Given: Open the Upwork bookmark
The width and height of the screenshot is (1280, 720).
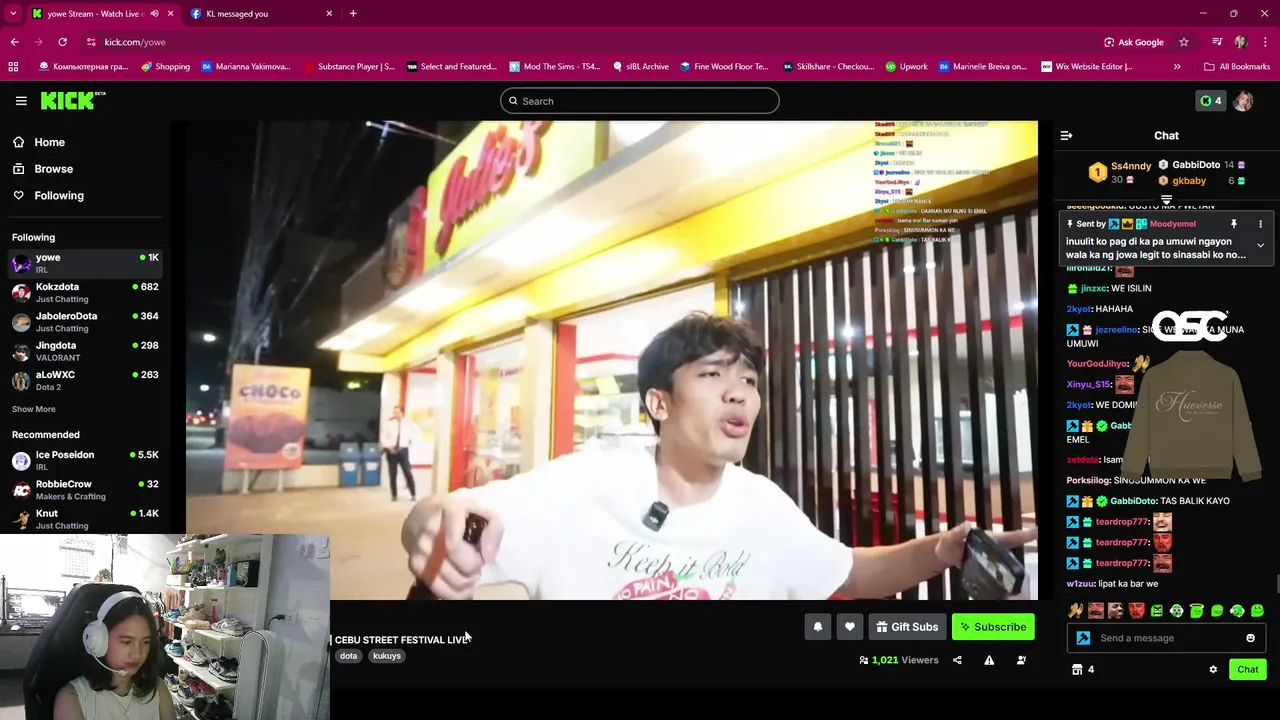Looking at the screenshot, I should pos(906,67).
